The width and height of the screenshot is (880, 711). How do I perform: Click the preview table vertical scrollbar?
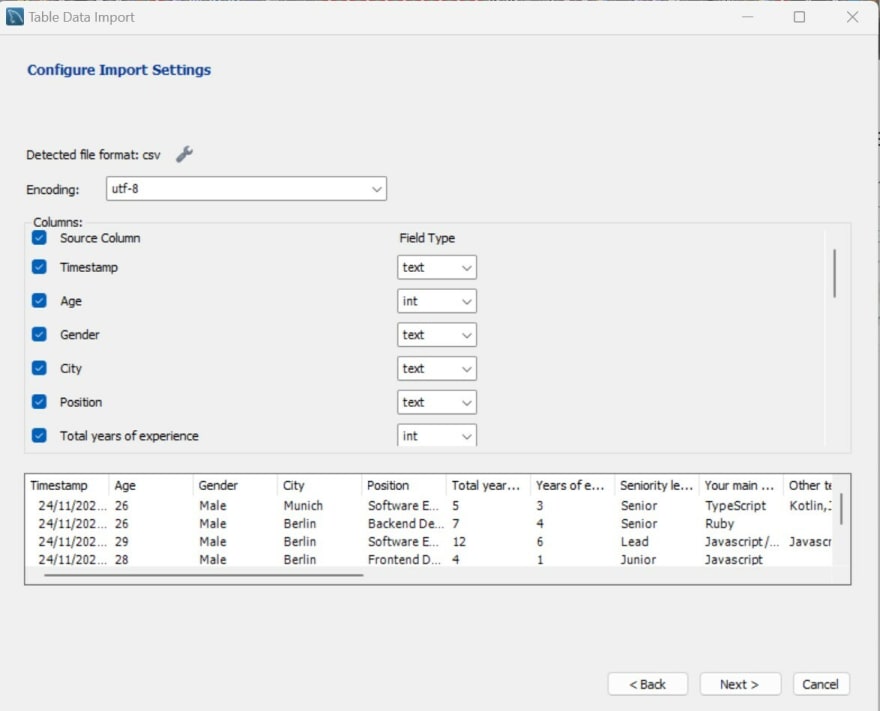841,509
